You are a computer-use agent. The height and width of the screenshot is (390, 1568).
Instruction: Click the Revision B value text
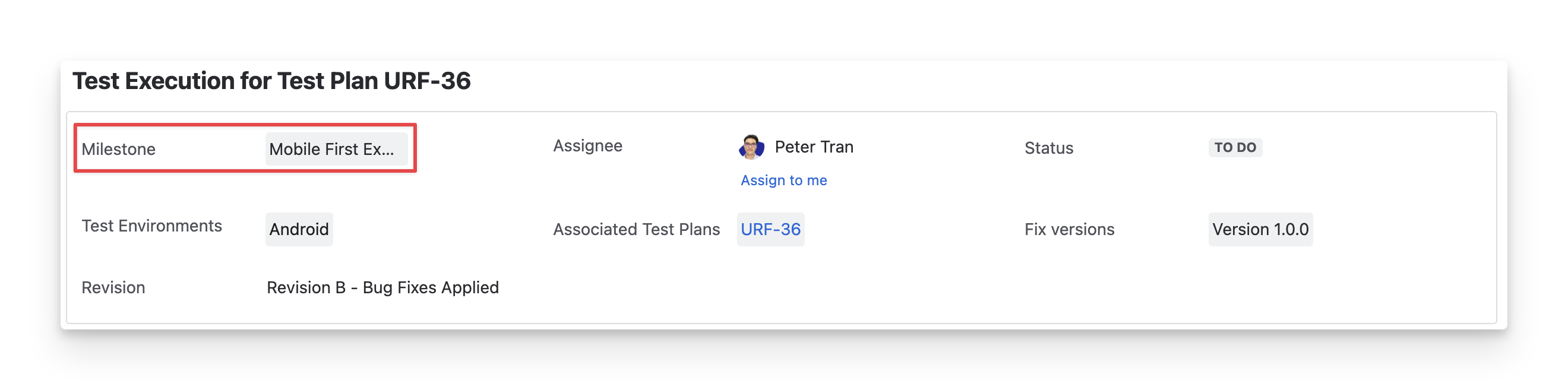[306, 288]
